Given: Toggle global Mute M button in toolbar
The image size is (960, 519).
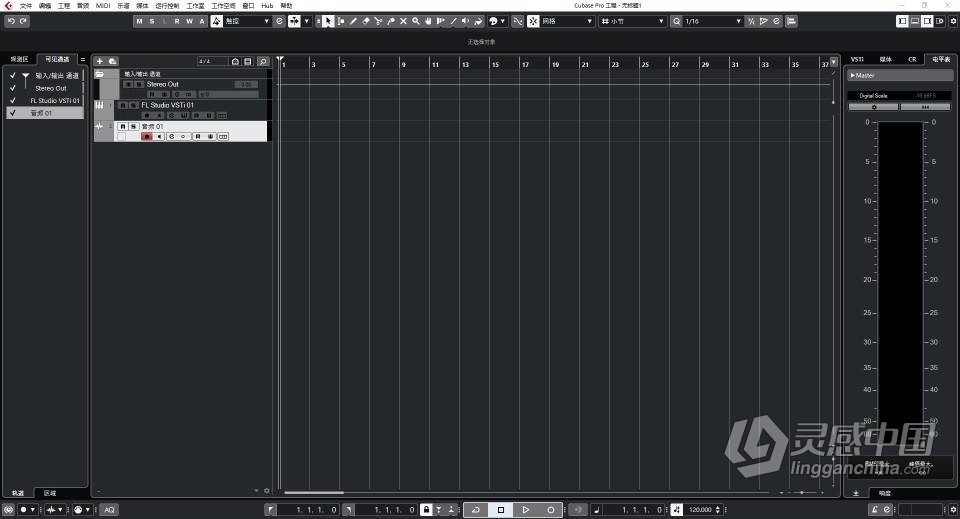Looking at the screenshot, I should [x=140, y=21].
